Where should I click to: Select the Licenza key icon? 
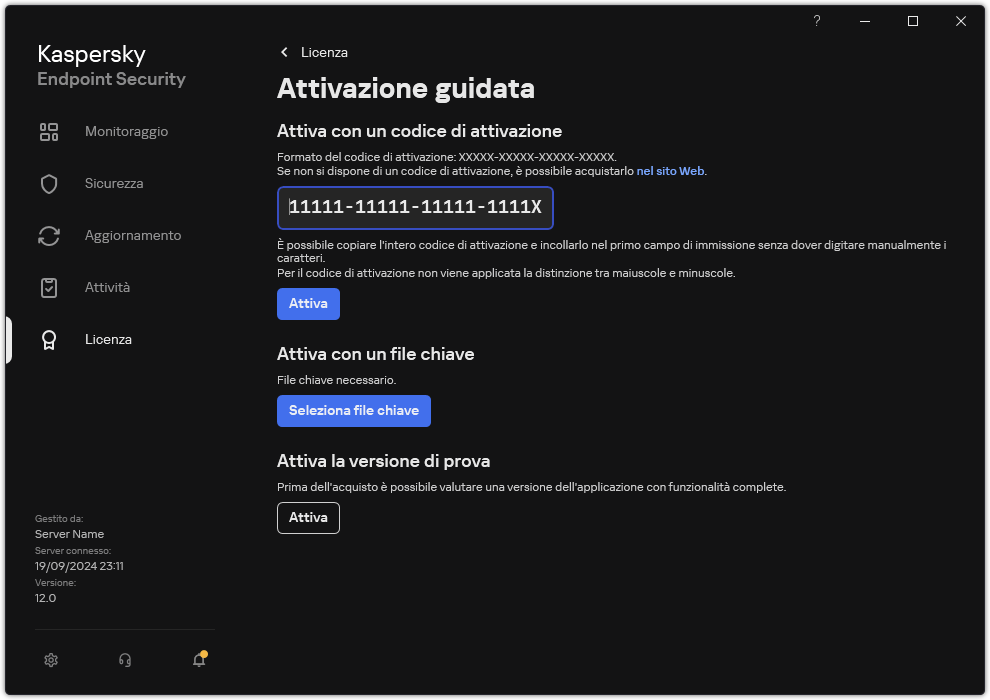click(x=49, y=339)
